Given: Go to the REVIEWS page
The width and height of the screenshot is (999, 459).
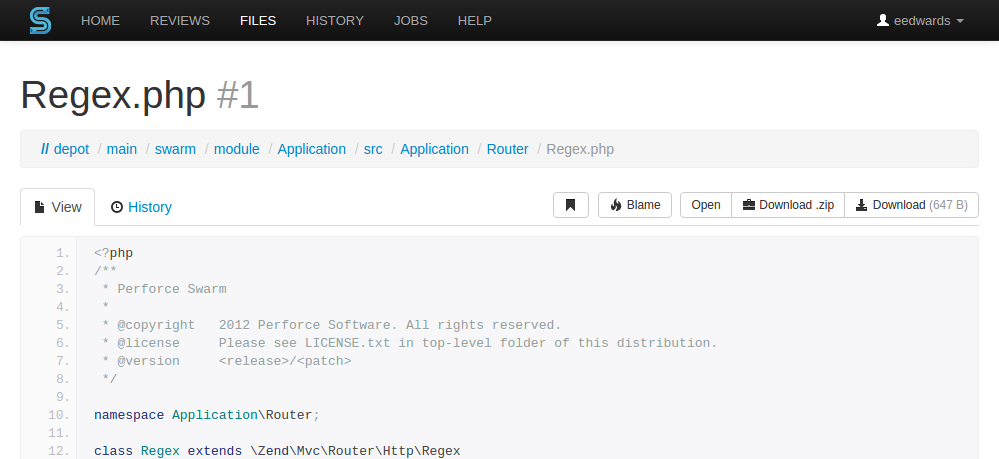Looking at the screenshot, I should point(180,20).
